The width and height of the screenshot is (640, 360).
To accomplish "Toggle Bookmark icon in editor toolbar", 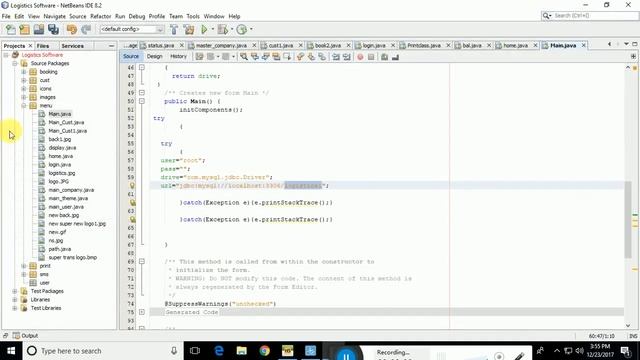I will click(322, 57).
